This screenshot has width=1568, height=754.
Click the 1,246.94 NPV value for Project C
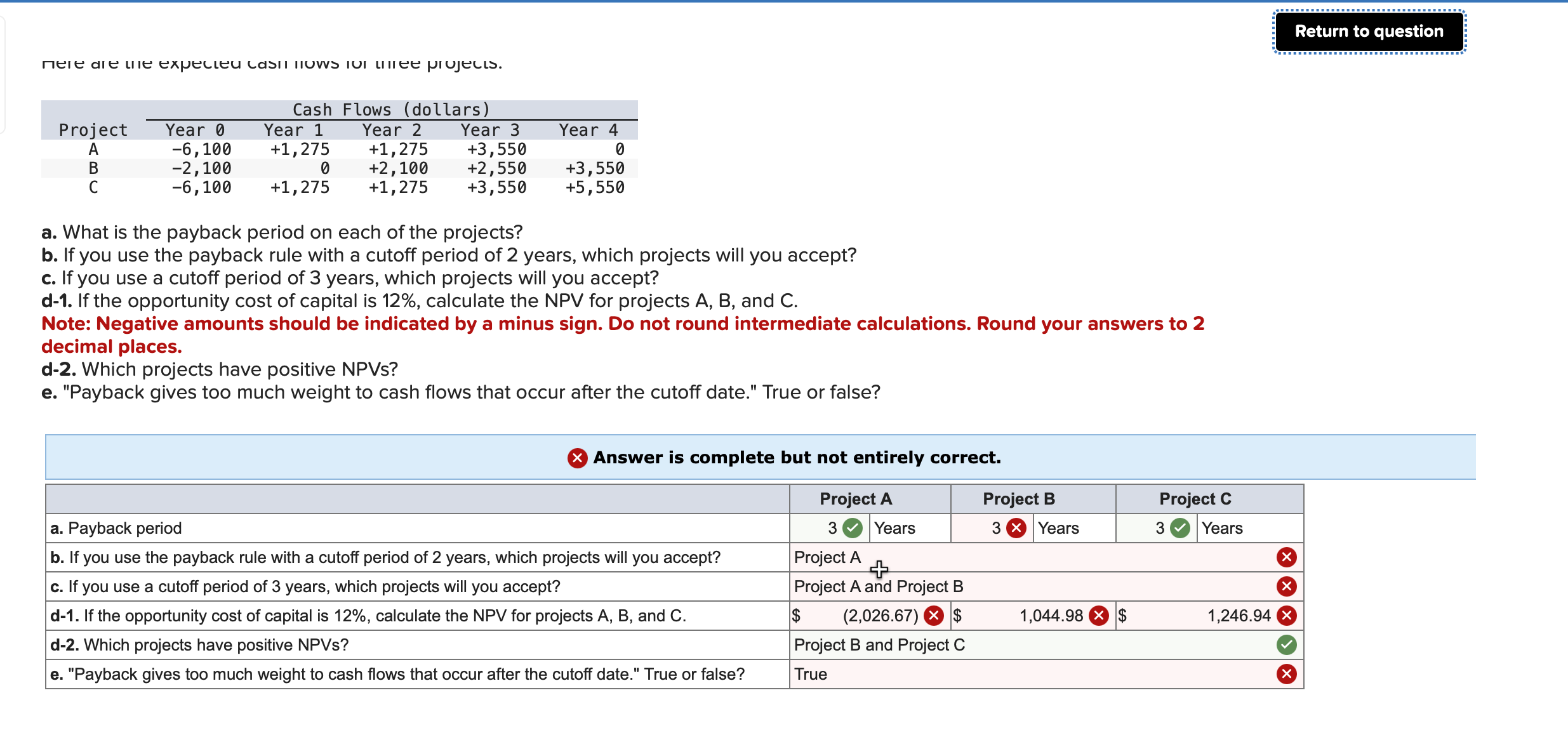(x=1239, y=616)
